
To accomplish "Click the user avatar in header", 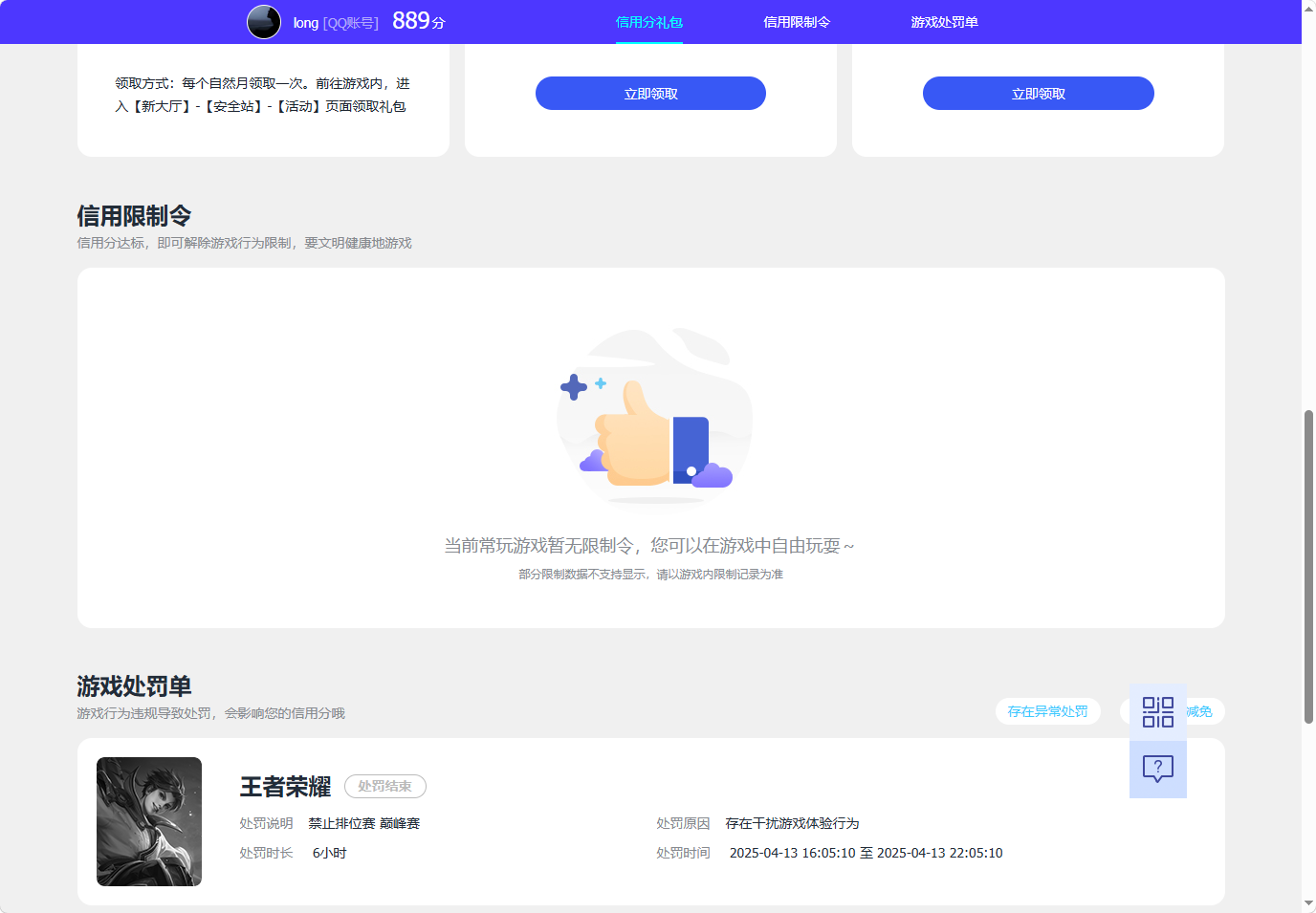I will click(264, 22).
